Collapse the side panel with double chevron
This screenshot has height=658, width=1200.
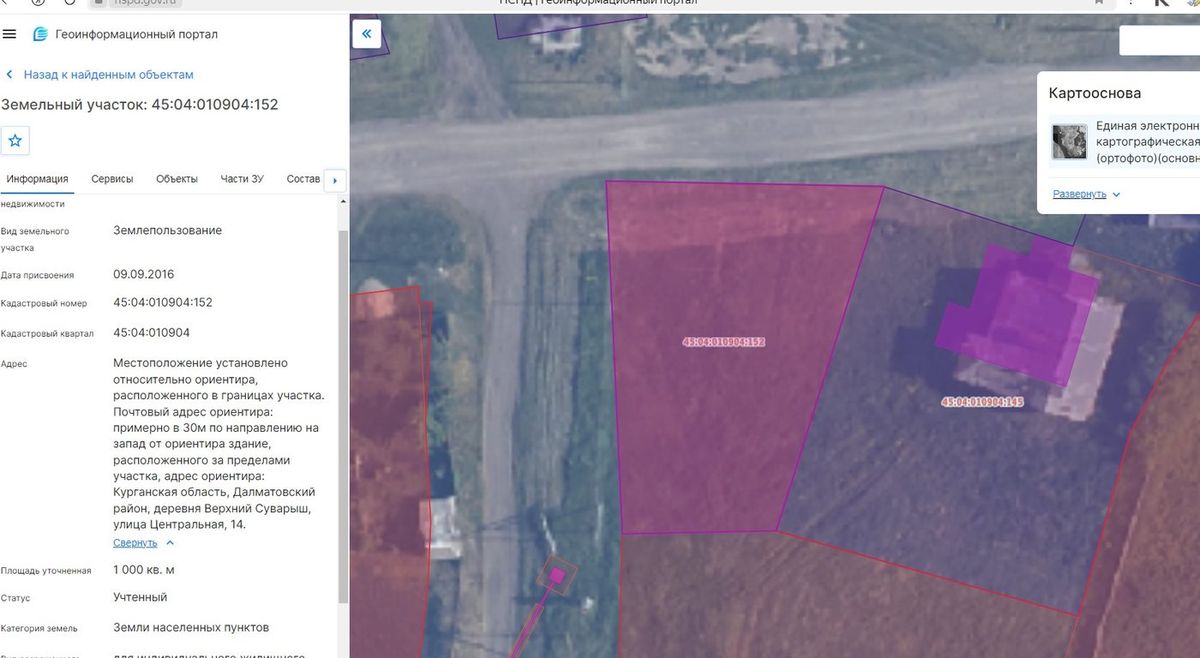[366, 34]
